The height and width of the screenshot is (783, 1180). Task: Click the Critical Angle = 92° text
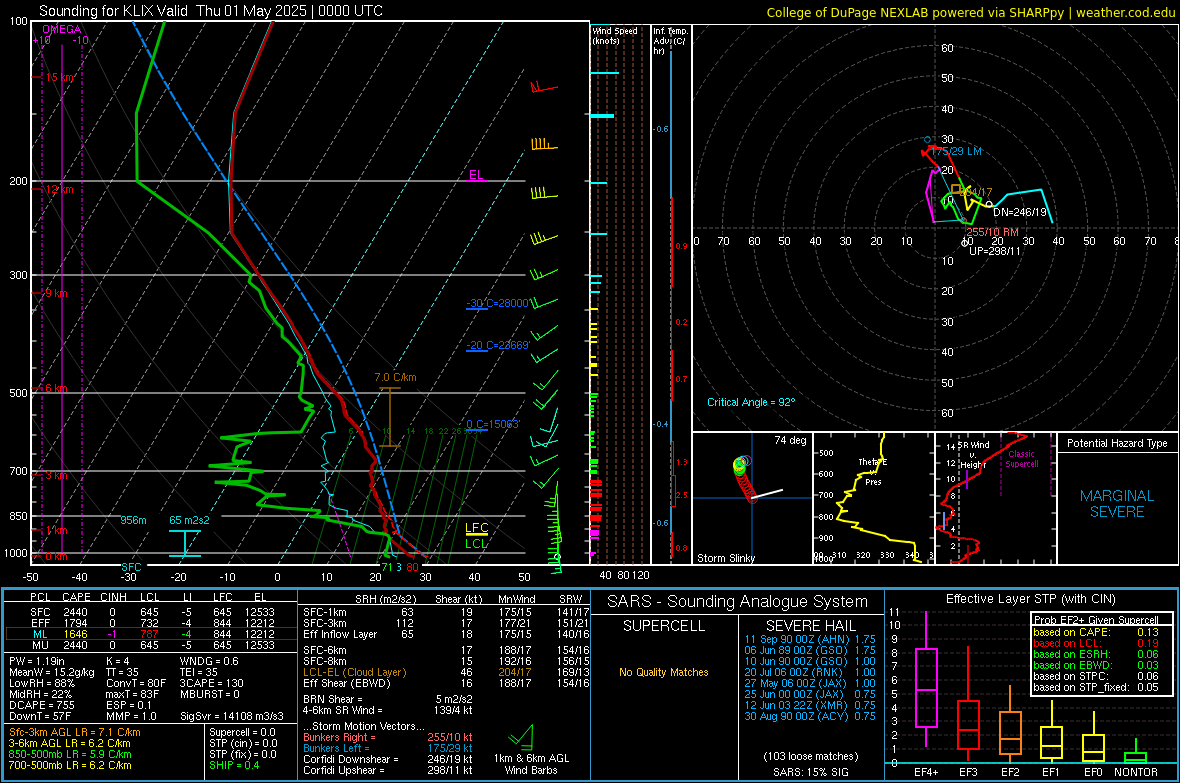point(751,402)
